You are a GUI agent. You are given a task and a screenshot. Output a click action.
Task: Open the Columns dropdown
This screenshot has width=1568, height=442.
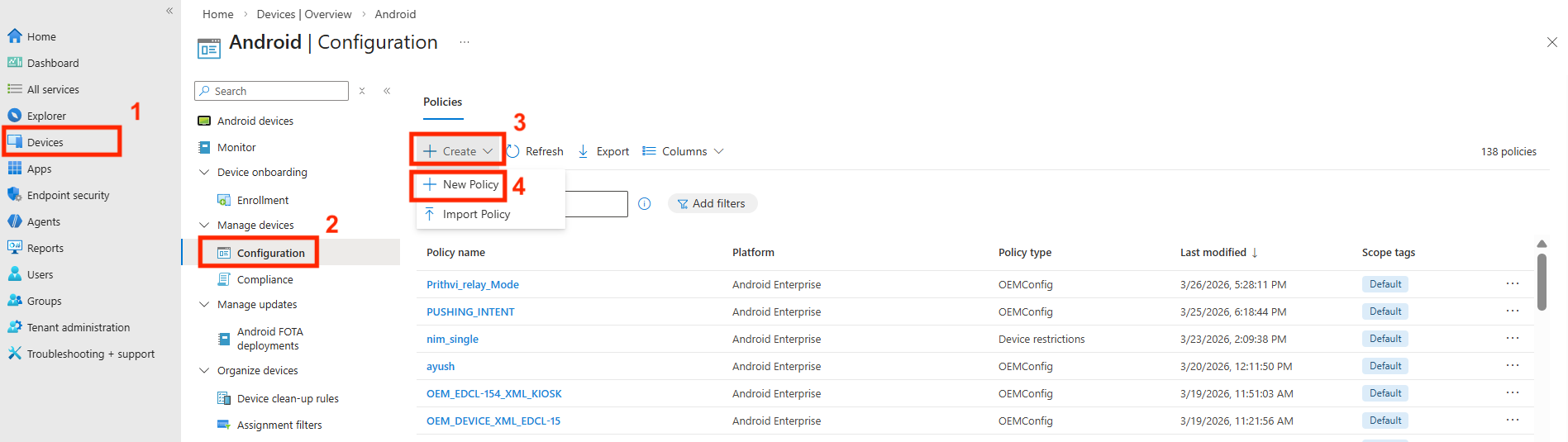coord(684,151)
